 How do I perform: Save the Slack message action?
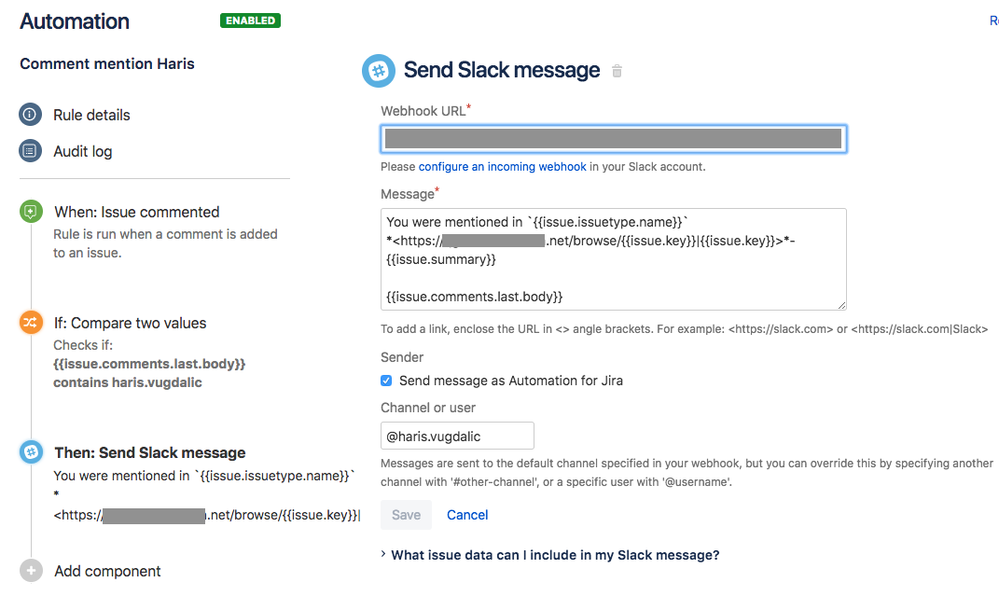tap(405, 514)
